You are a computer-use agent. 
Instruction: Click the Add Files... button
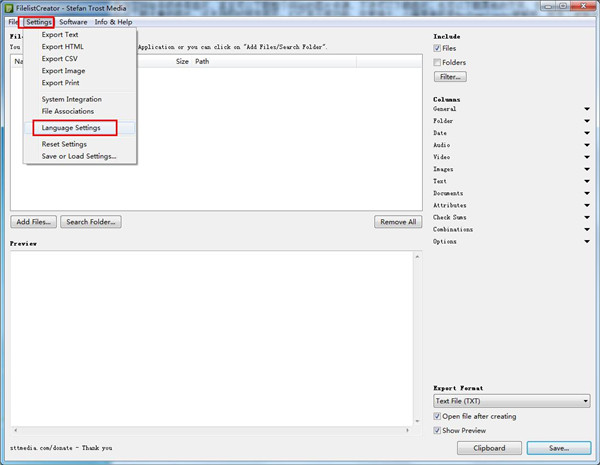pyautogui.click(x=34, y=222)
